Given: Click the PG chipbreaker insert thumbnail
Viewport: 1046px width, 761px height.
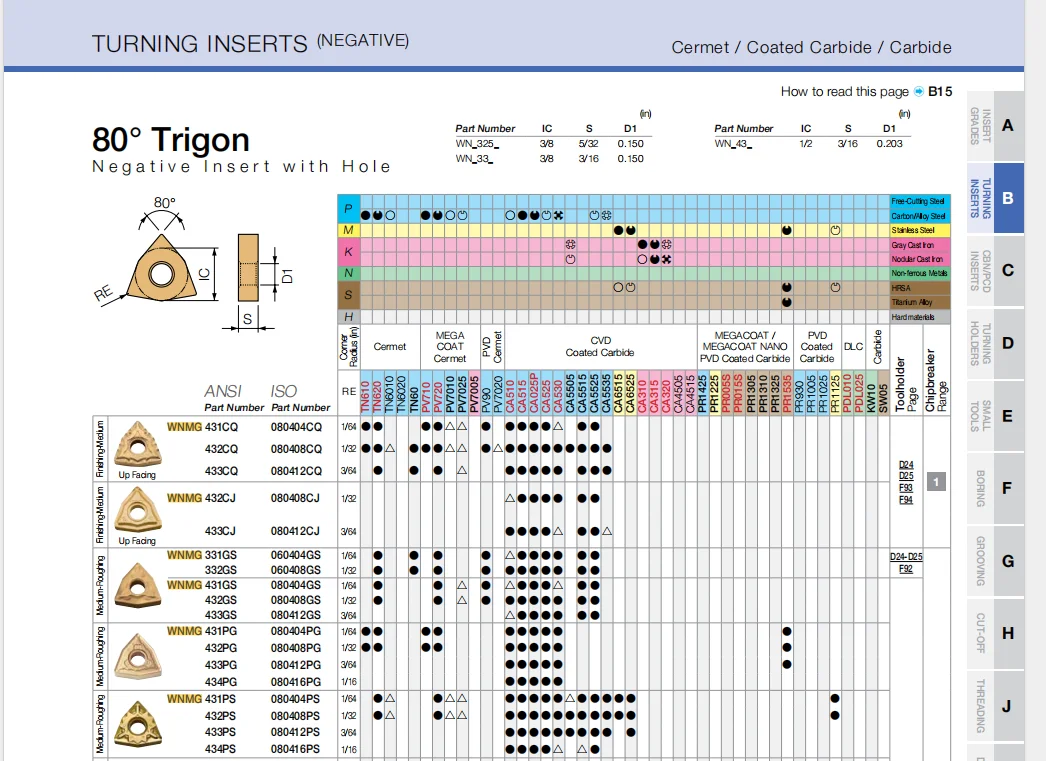Looking at the screenshot, I should coord(138,656).
